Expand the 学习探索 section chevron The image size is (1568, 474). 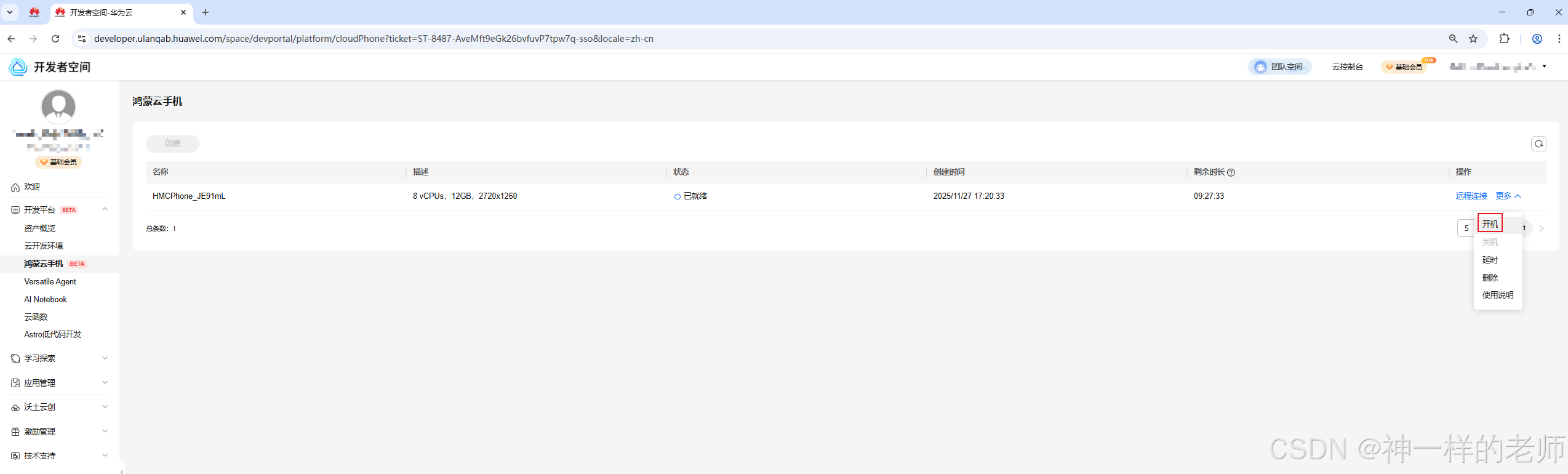point(105,358)
